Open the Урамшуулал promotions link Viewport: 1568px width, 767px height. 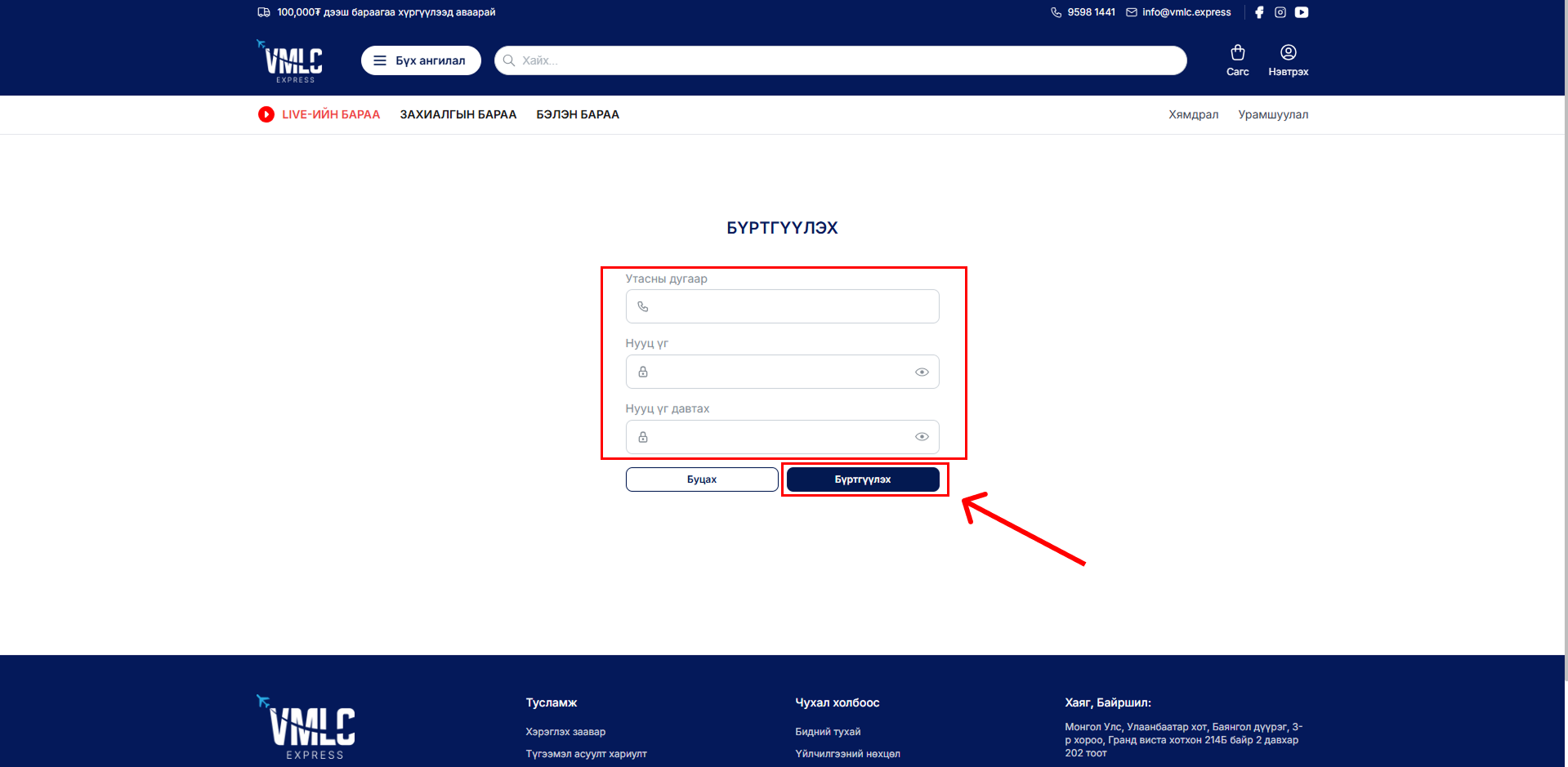pyautogui.click(x=1272, y=114)
